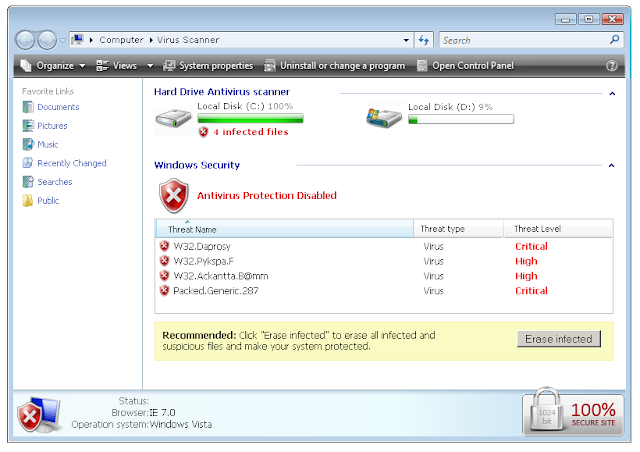Expand the arrow before Virus Scanner breadcrumb
The image size is (640, 452).
pos(151,40)
